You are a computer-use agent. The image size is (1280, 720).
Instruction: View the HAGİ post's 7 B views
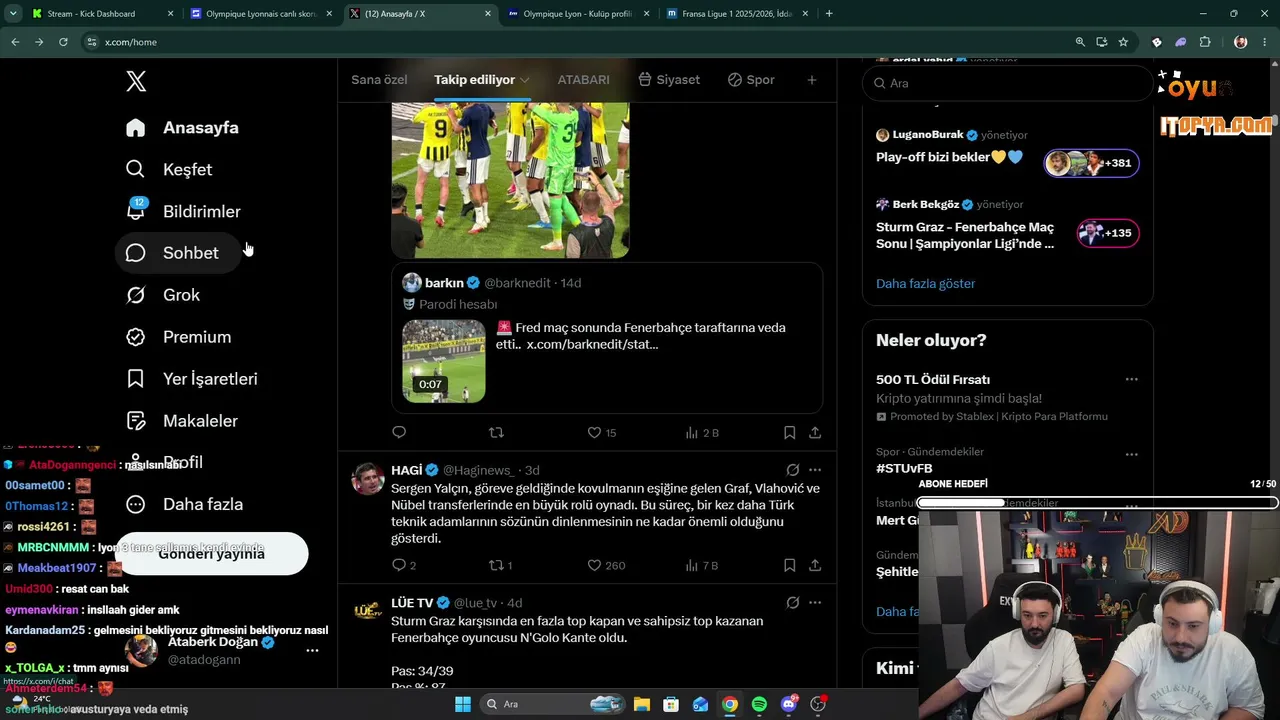click(x=702, y=565)
